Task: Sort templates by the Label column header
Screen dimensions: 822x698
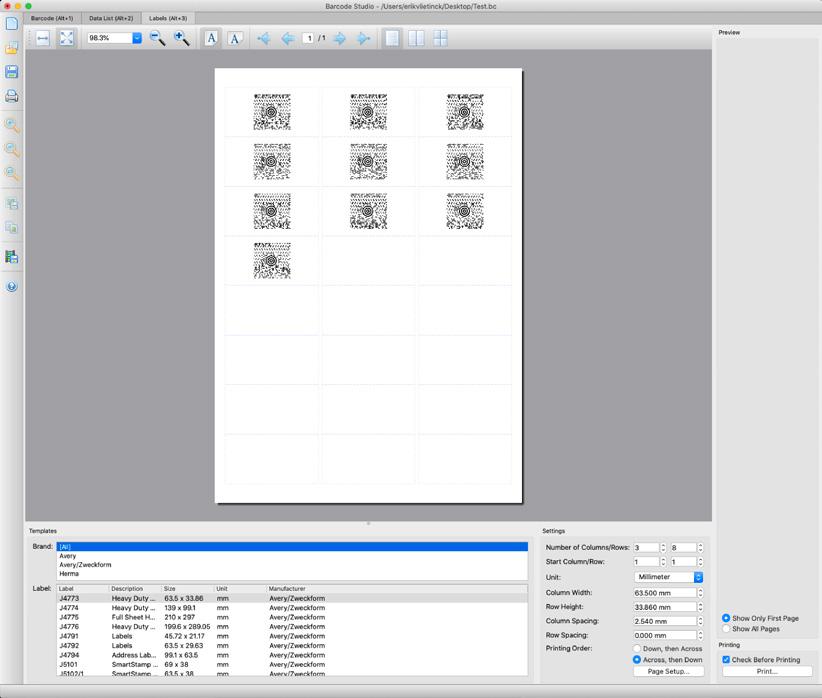Action: tap(82, 589)
